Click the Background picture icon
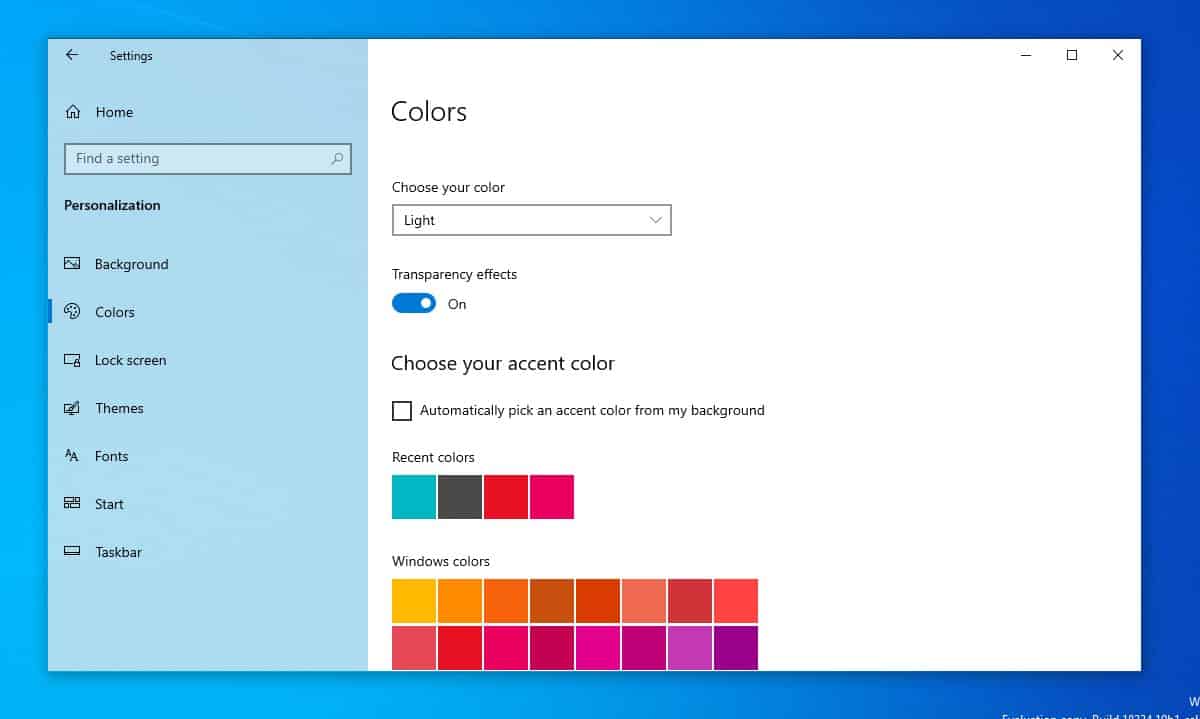Image resolution: width=1200 pixels, height=719 pixels. click(72, 264)
